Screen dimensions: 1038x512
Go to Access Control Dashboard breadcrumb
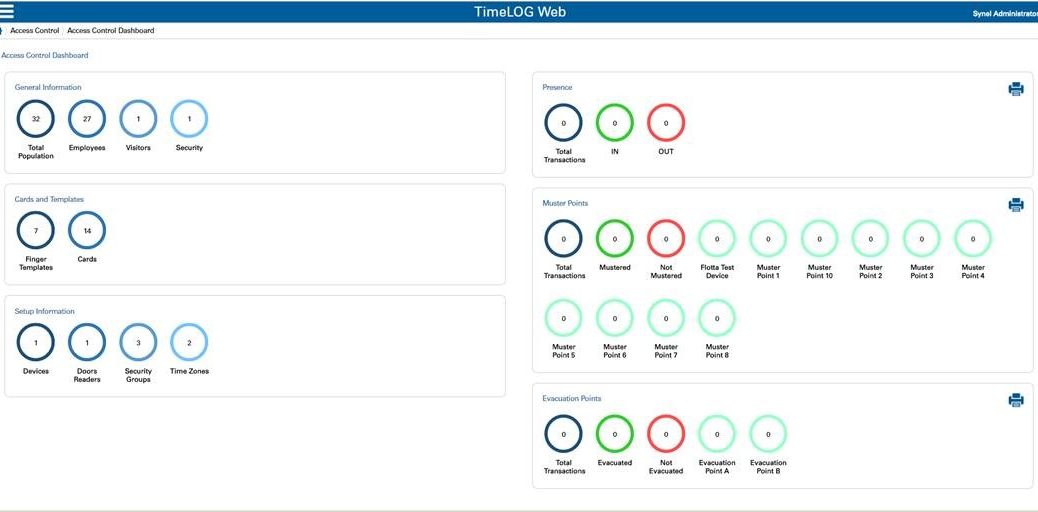111,31
